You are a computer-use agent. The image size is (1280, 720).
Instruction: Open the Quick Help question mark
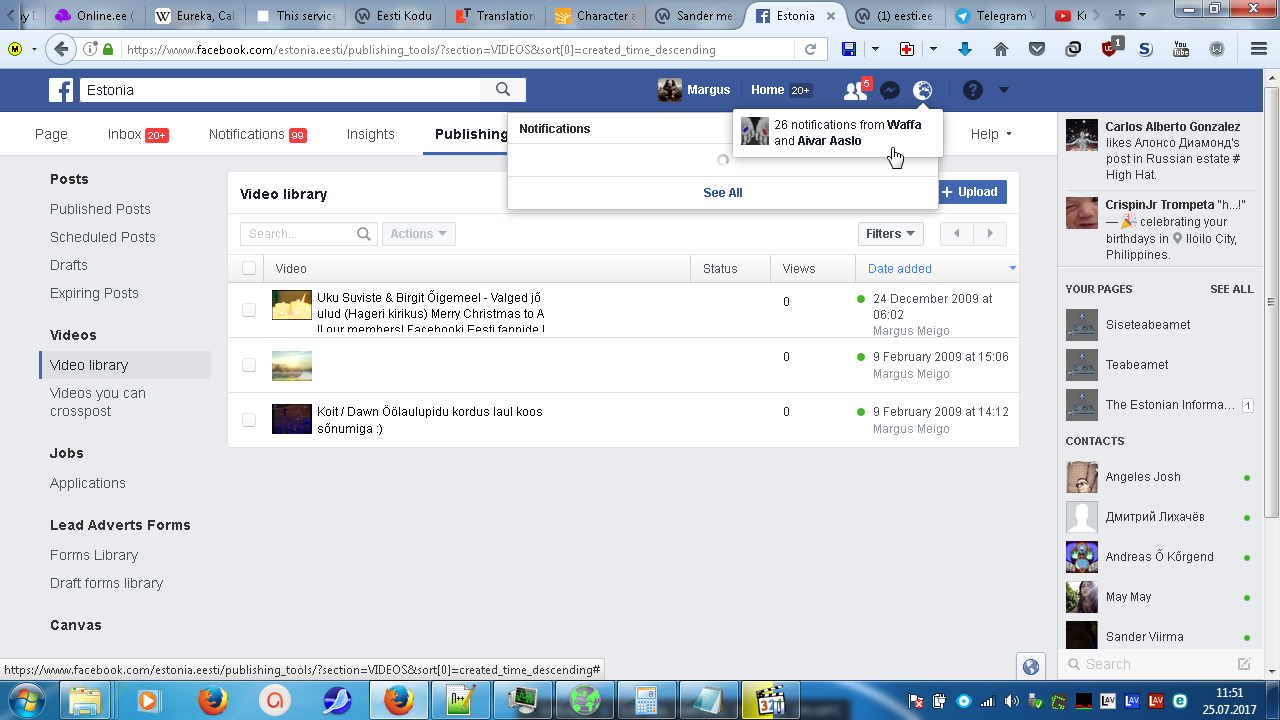pos(973,90)
